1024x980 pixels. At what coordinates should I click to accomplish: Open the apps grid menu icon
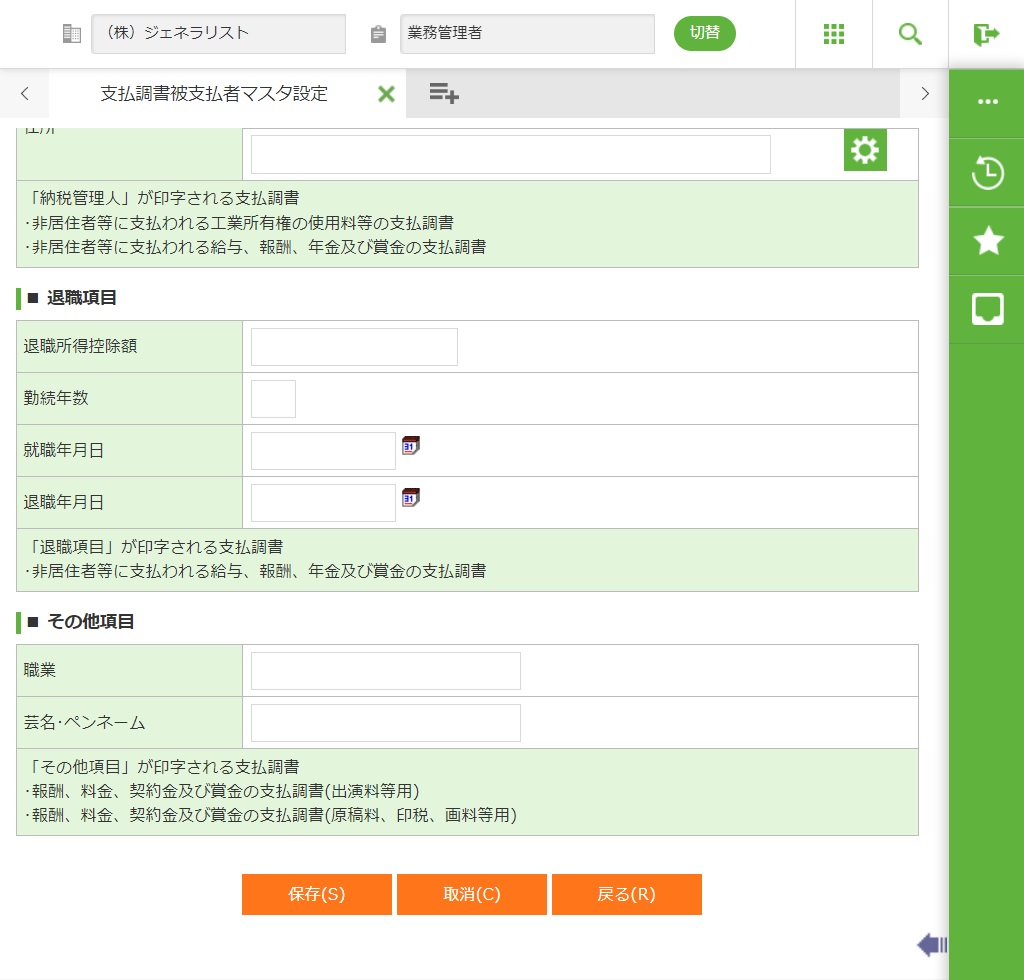[x=834, y=34]
